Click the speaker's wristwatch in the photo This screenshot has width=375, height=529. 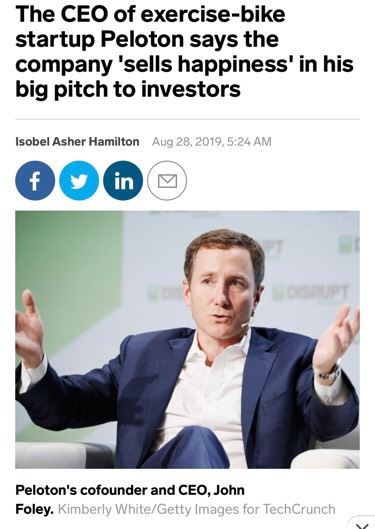327,374
